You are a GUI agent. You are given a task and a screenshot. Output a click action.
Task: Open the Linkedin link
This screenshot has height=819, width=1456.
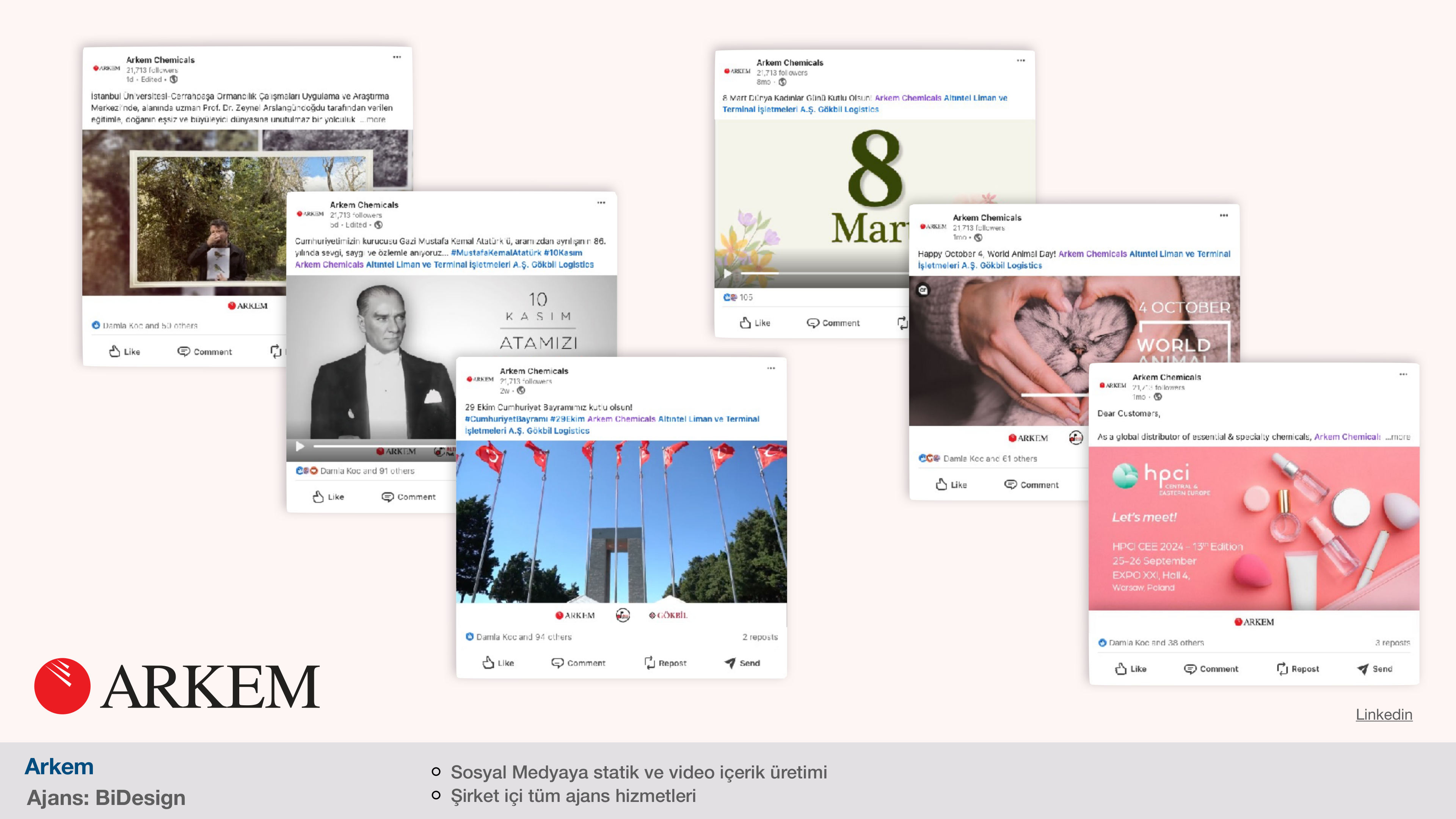point(1384,714)
